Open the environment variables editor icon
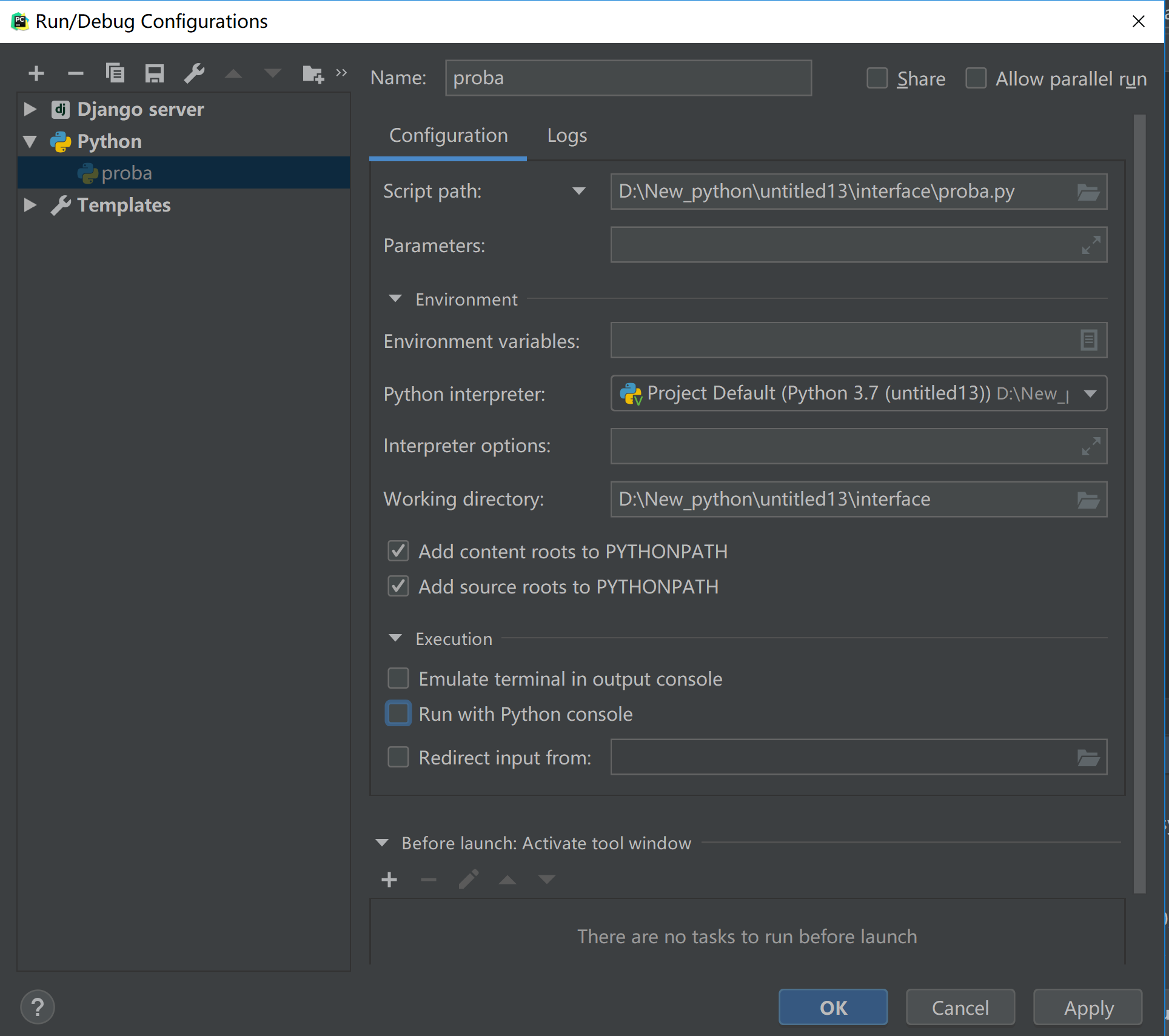 [1088, 341]
